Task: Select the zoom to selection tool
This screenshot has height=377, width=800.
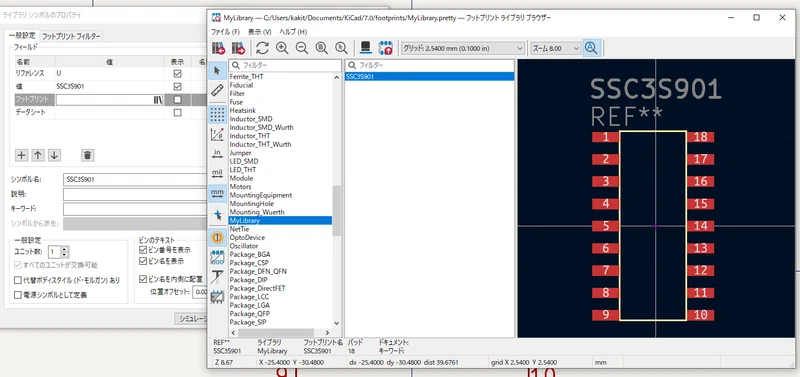Action: click(x=341, y=48)
